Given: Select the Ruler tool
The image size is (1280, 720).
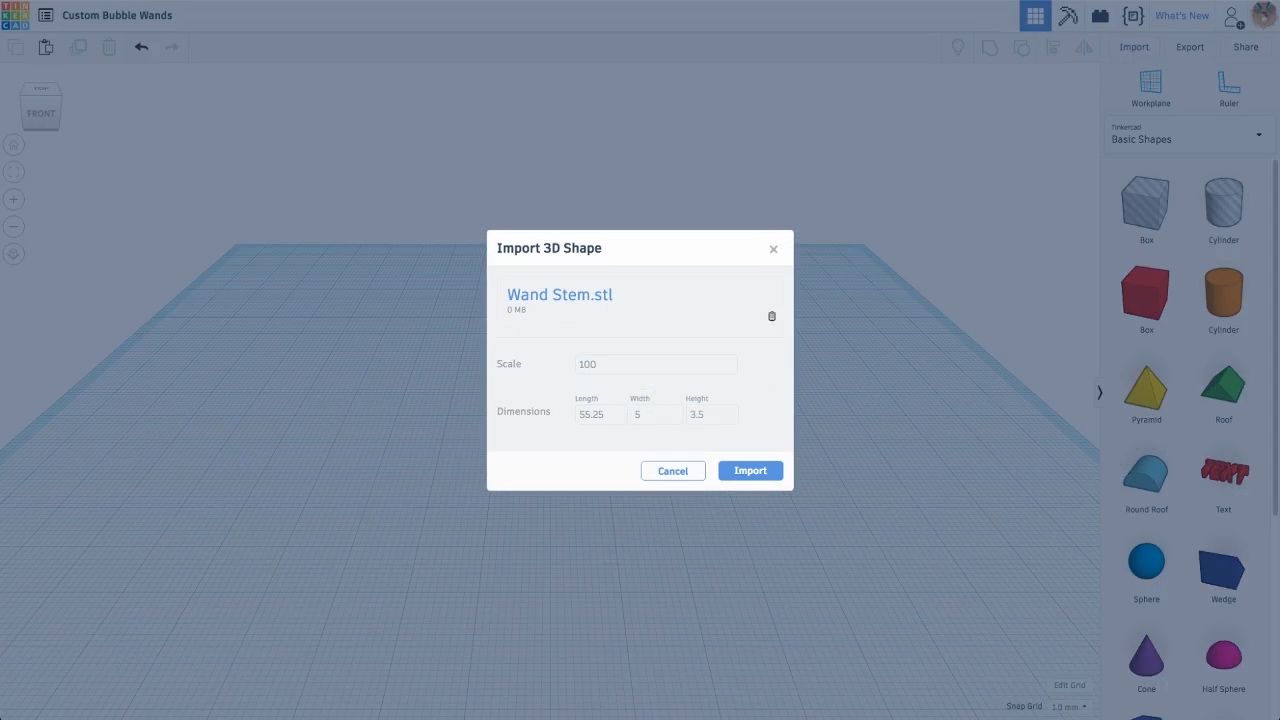Looking at the screenshot, I should [x=1229, y=89].
